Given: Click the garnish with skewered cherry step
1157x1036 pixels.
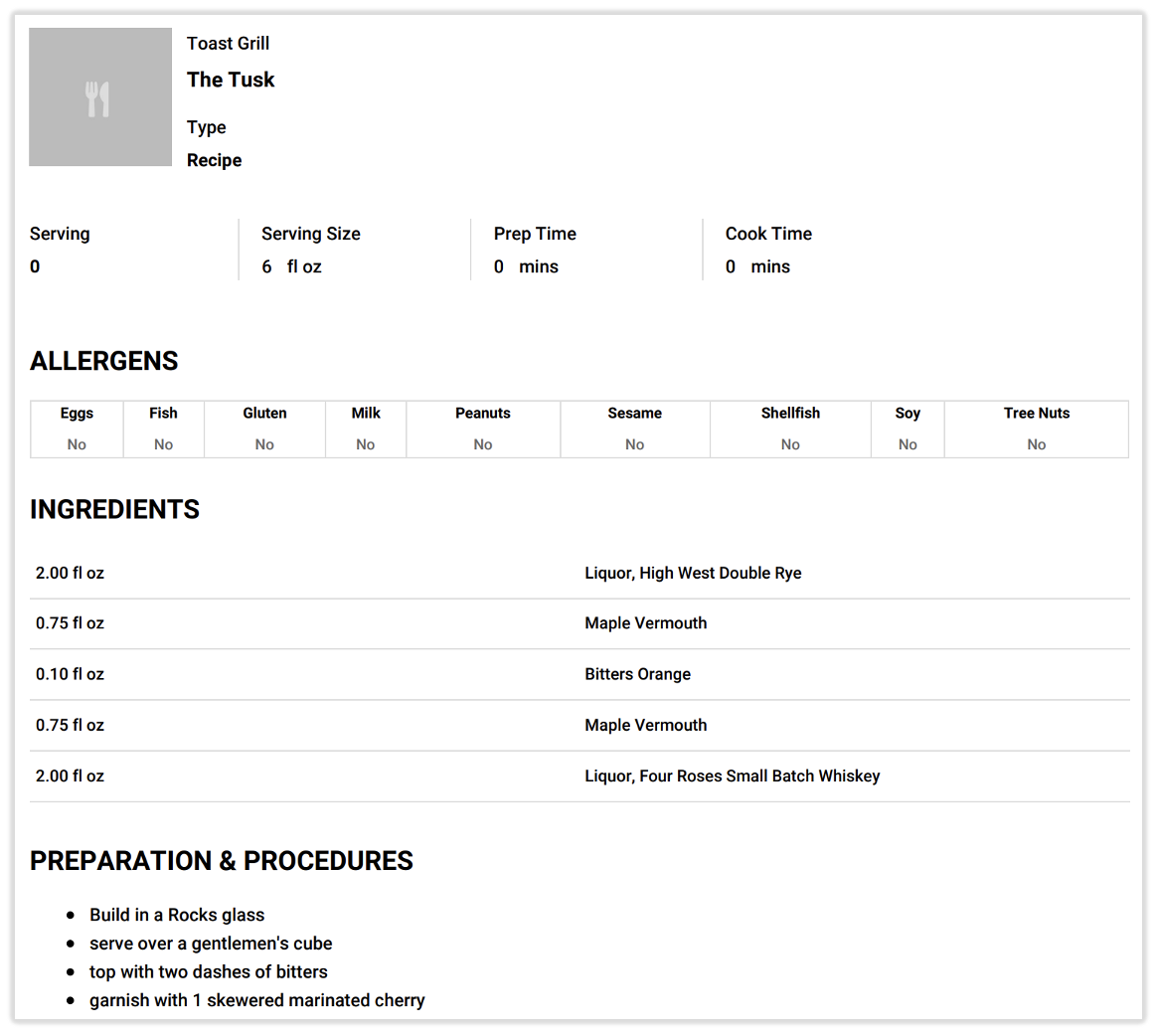Looking at the screenshot, I should click(x=256, y=1000).
